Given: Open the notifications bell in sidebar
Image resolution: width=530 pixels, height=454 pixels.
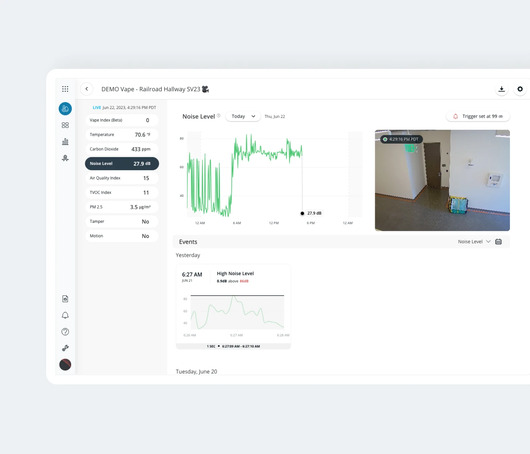Looking at the screenshot, I should pos(65,315).
